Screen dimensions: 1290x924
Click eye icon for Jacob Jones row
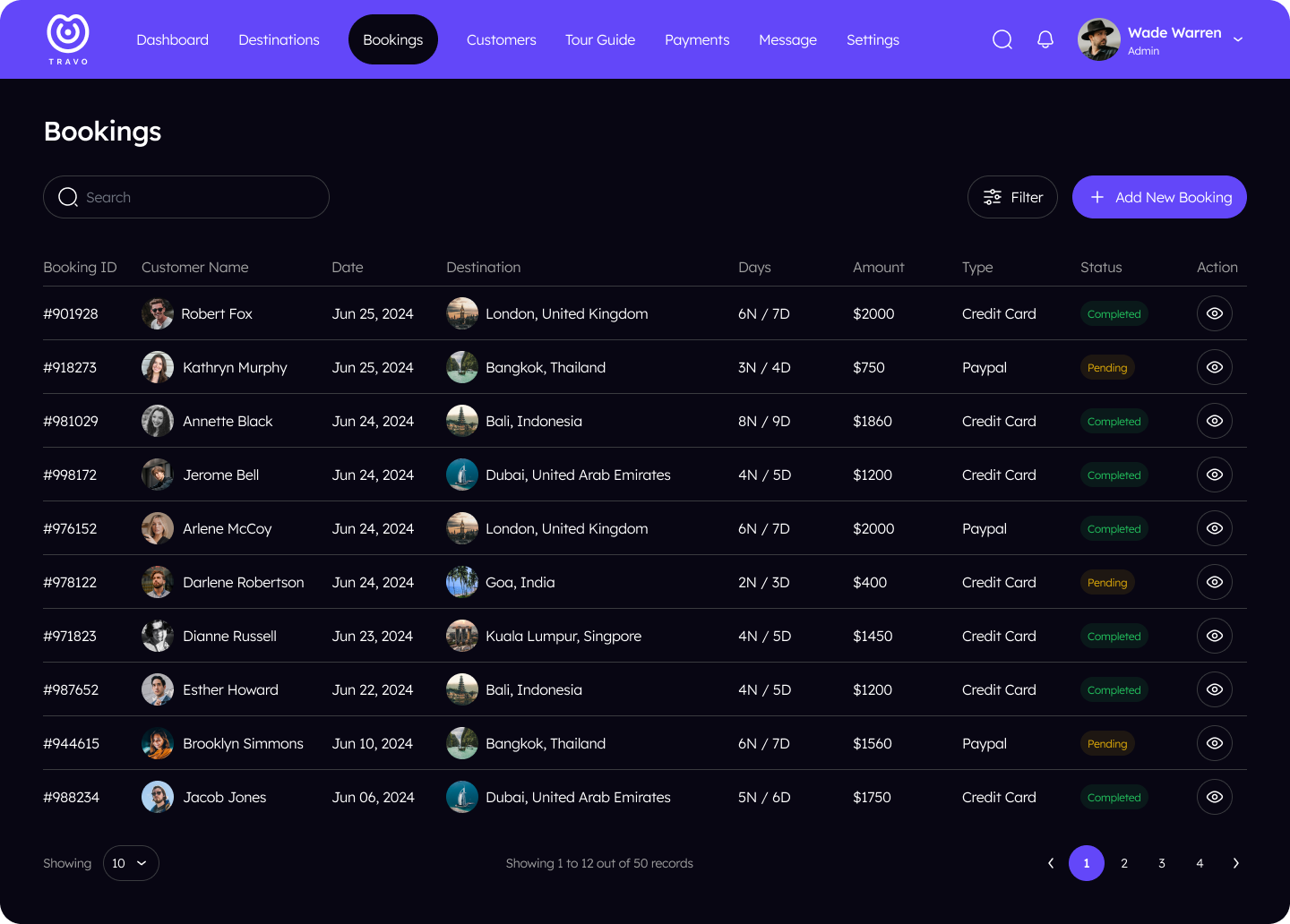(x=1214, y=797)
